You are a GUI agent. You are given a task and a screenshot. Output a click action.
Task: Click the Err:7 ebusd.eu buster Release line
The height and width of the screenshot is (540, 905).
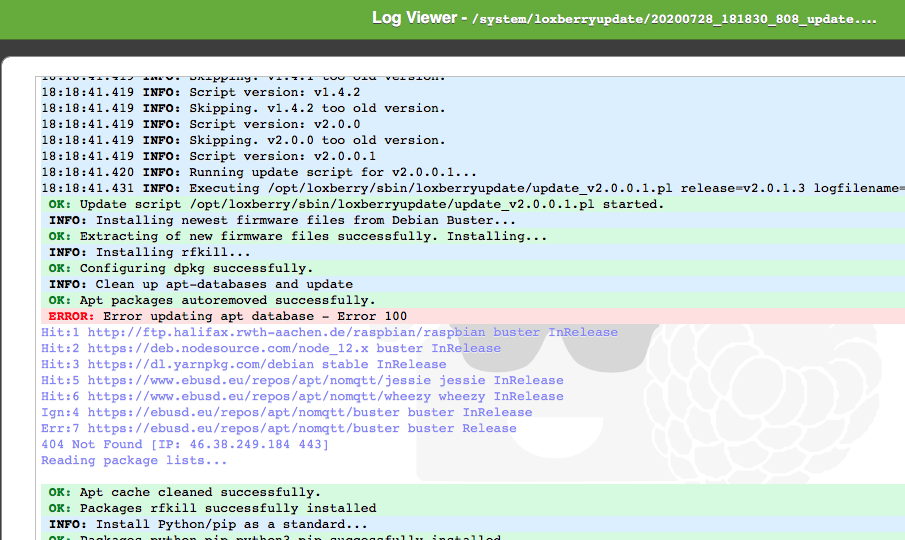tap(279, 429)
